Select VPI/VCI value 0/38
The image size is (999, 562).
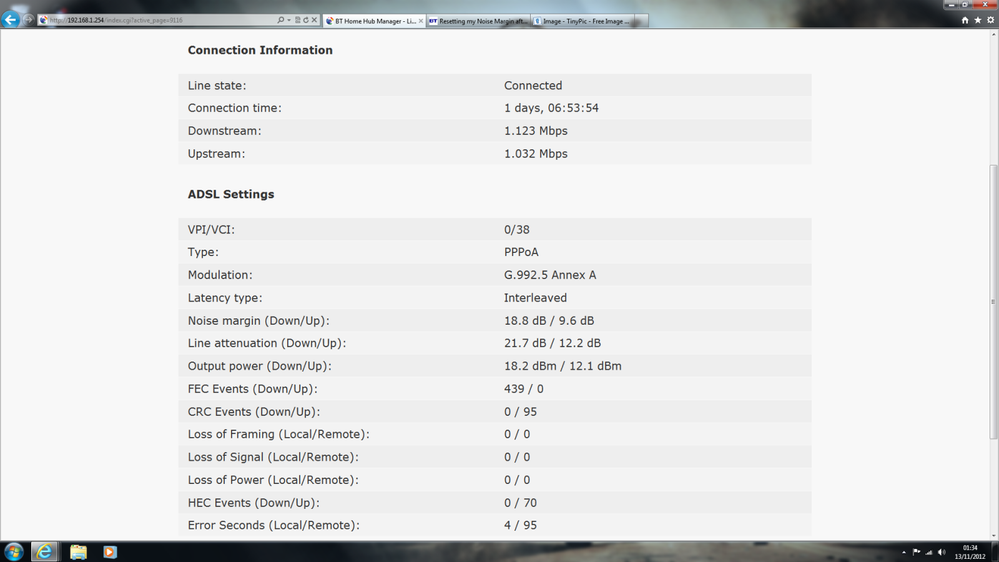click(517, 229)
